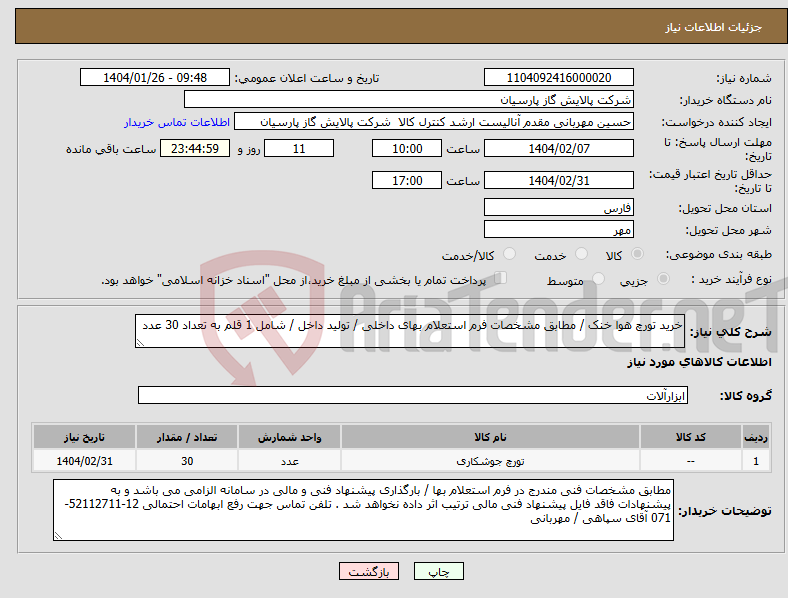This screenshot has height=598, width=788.
Task: Click the بازگشت (back) button
Action: [x=369, y=571]
